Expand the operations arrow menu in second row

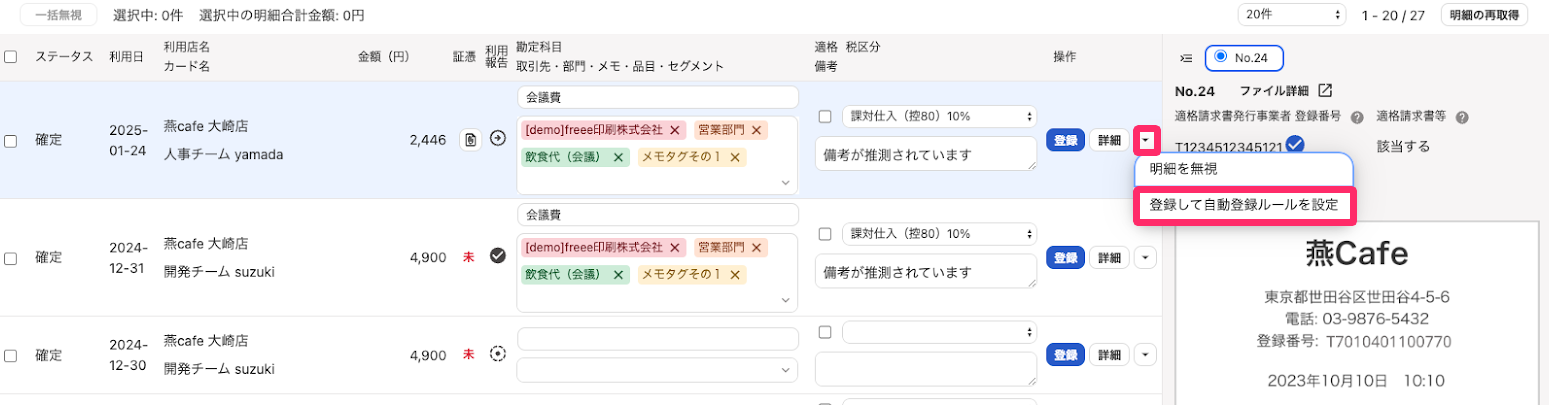pos(1146,257)
